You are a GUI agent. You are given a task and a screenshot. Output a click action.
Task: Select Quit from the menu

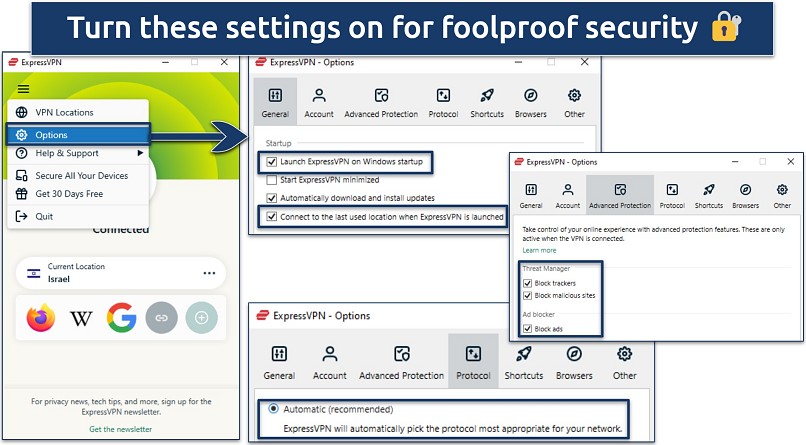pos(78,216)
